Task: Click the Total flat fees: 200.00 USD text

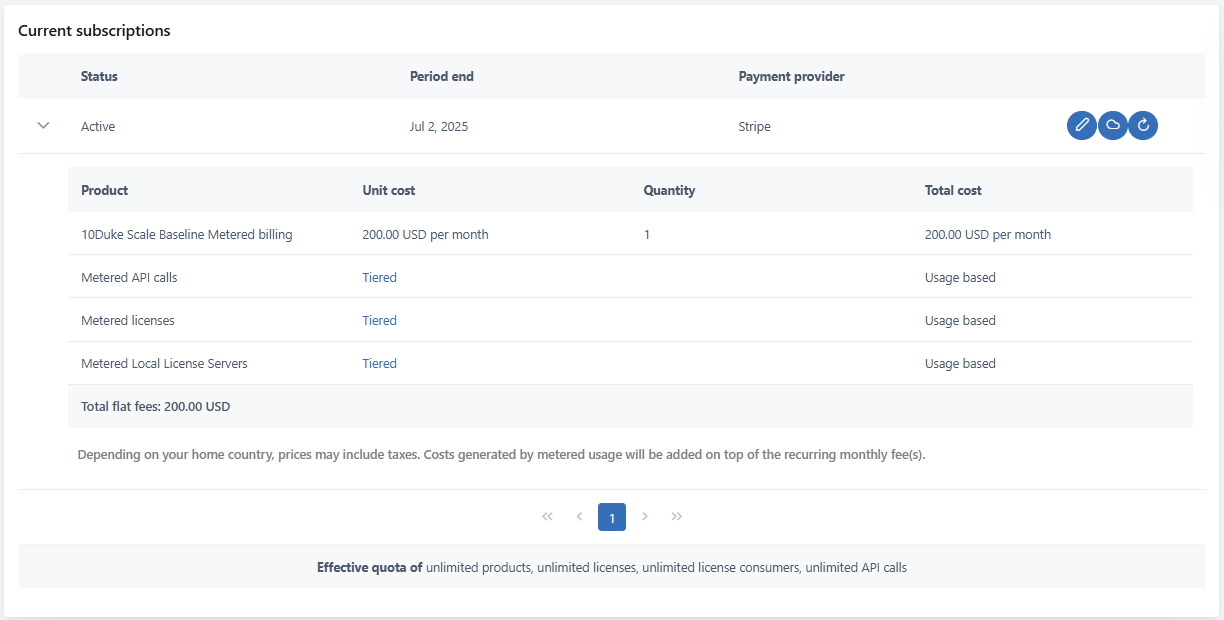Action: pyautogui.click(x=155, y=407)
